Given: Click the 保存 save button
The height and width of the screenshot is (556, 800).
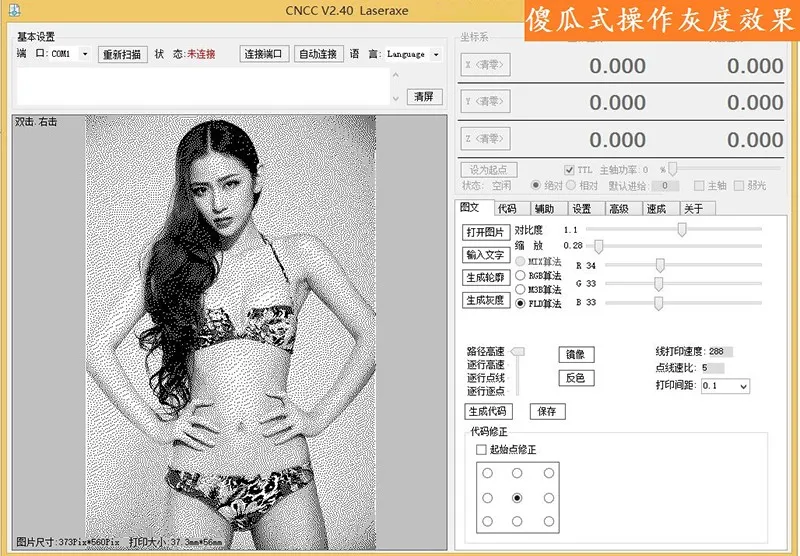Looking at the screenshot, I should pos(547,411).
